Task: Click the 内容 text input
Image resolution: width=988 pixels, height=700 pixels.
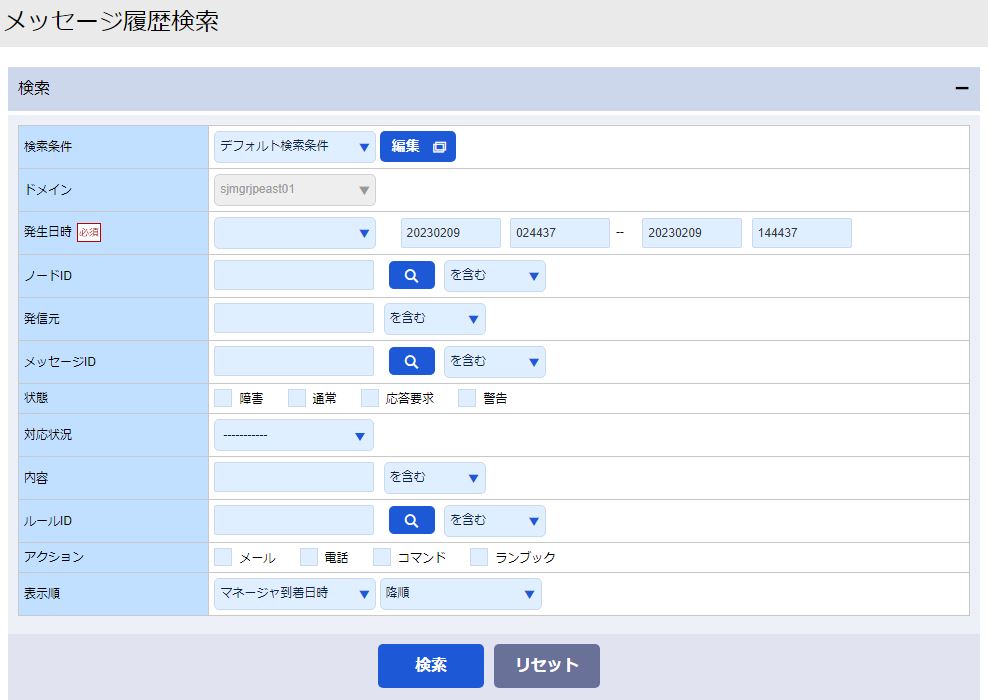Action: pyautogui.click(x=294, y=477)
